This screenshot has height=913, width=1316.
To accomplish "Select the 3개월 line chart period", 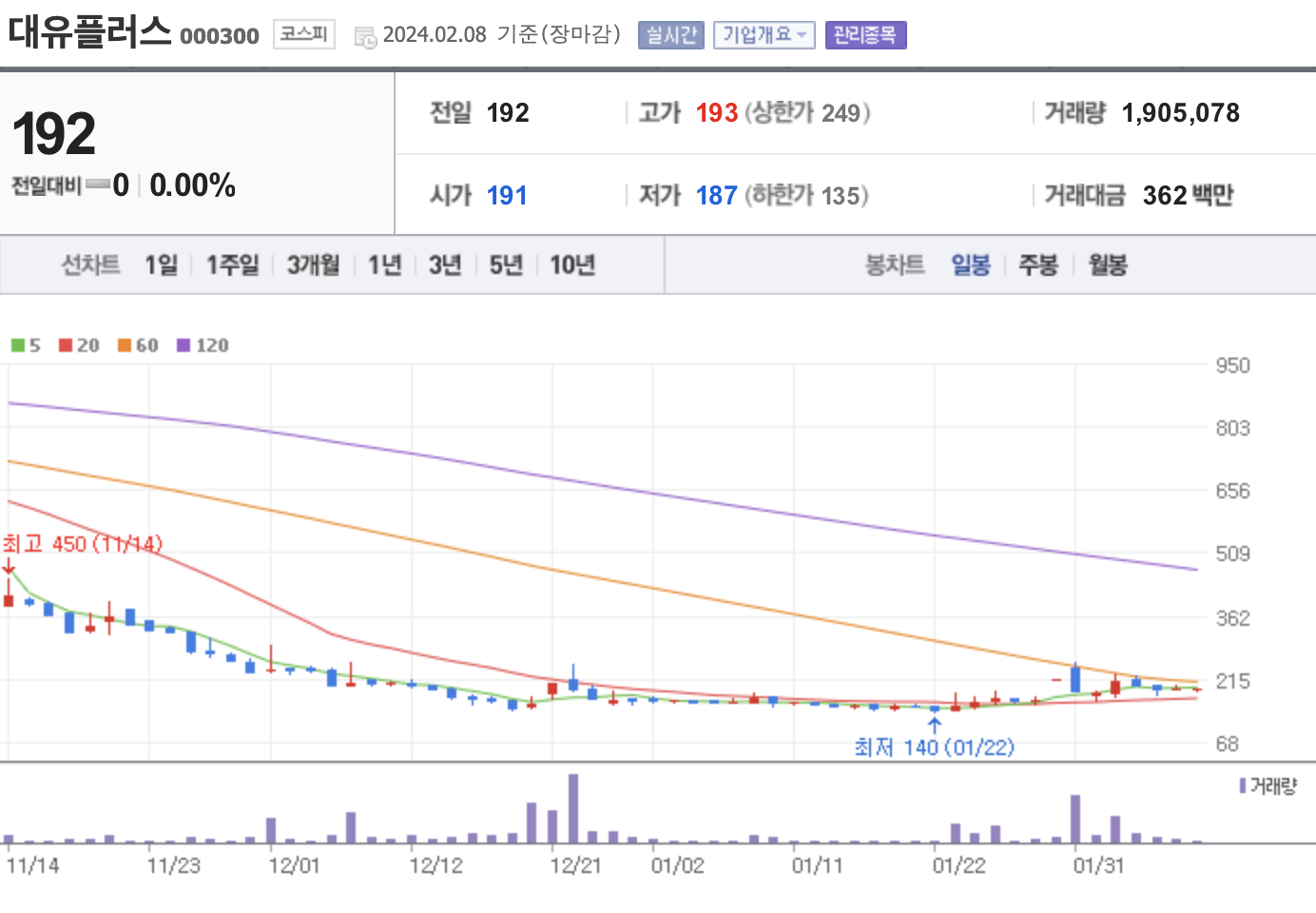I will pyautogui.click(x=313, y=264).
